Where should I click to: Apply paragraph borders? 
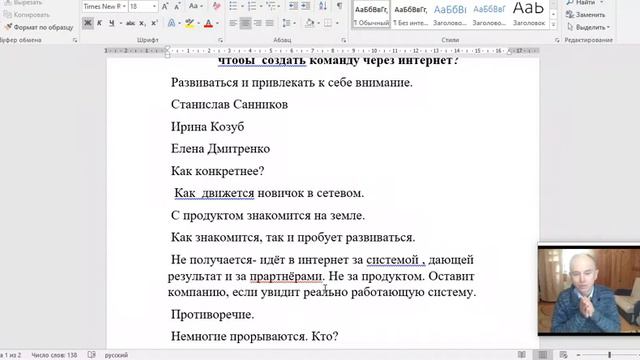tap(328, 23)
